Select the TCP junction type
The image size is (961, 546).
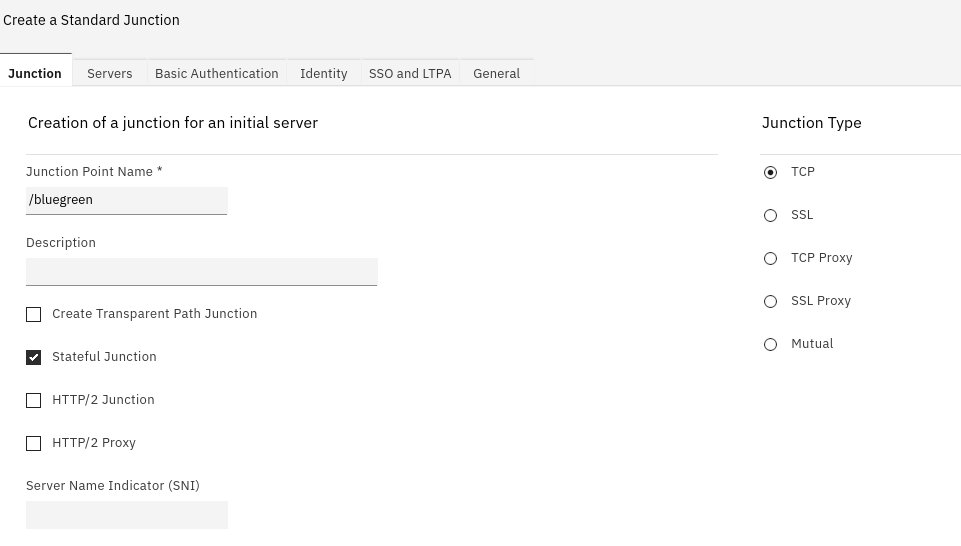point(770,172)
